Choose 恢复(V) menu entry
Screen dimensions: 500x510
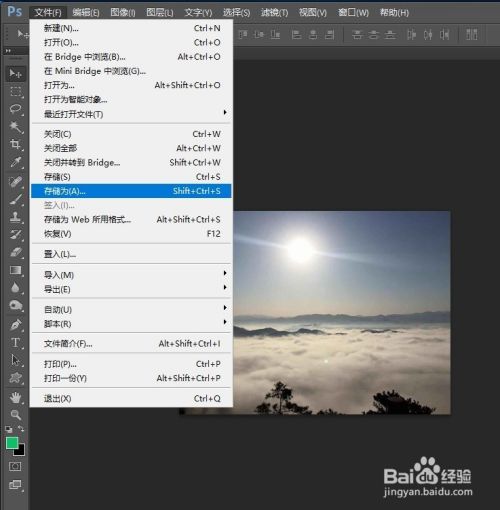(131, 234)
